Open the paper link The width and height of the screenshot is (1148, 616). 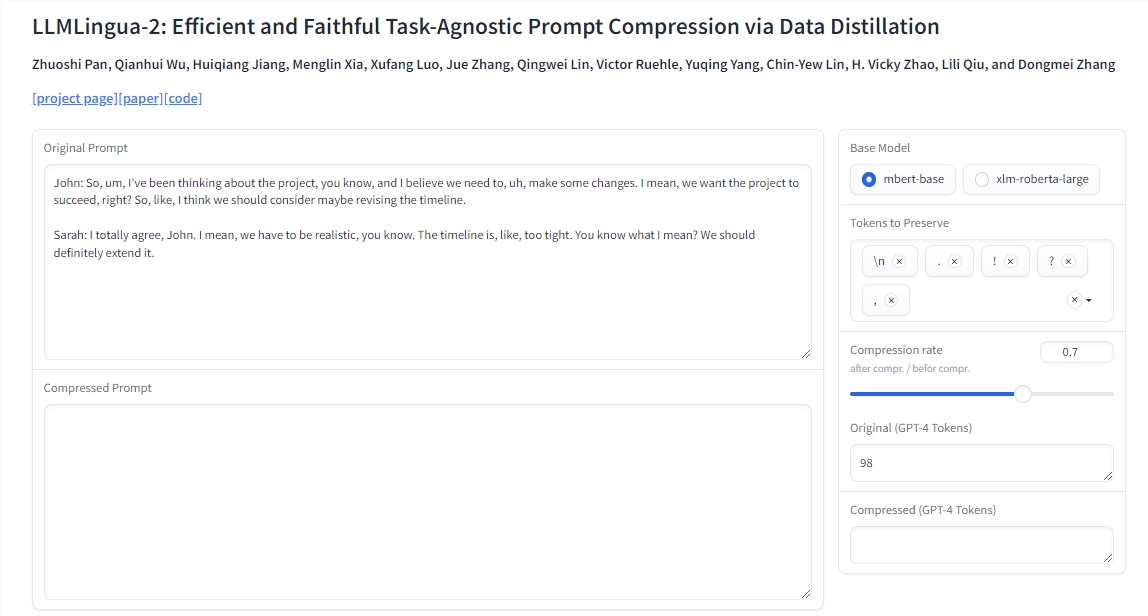140,98
